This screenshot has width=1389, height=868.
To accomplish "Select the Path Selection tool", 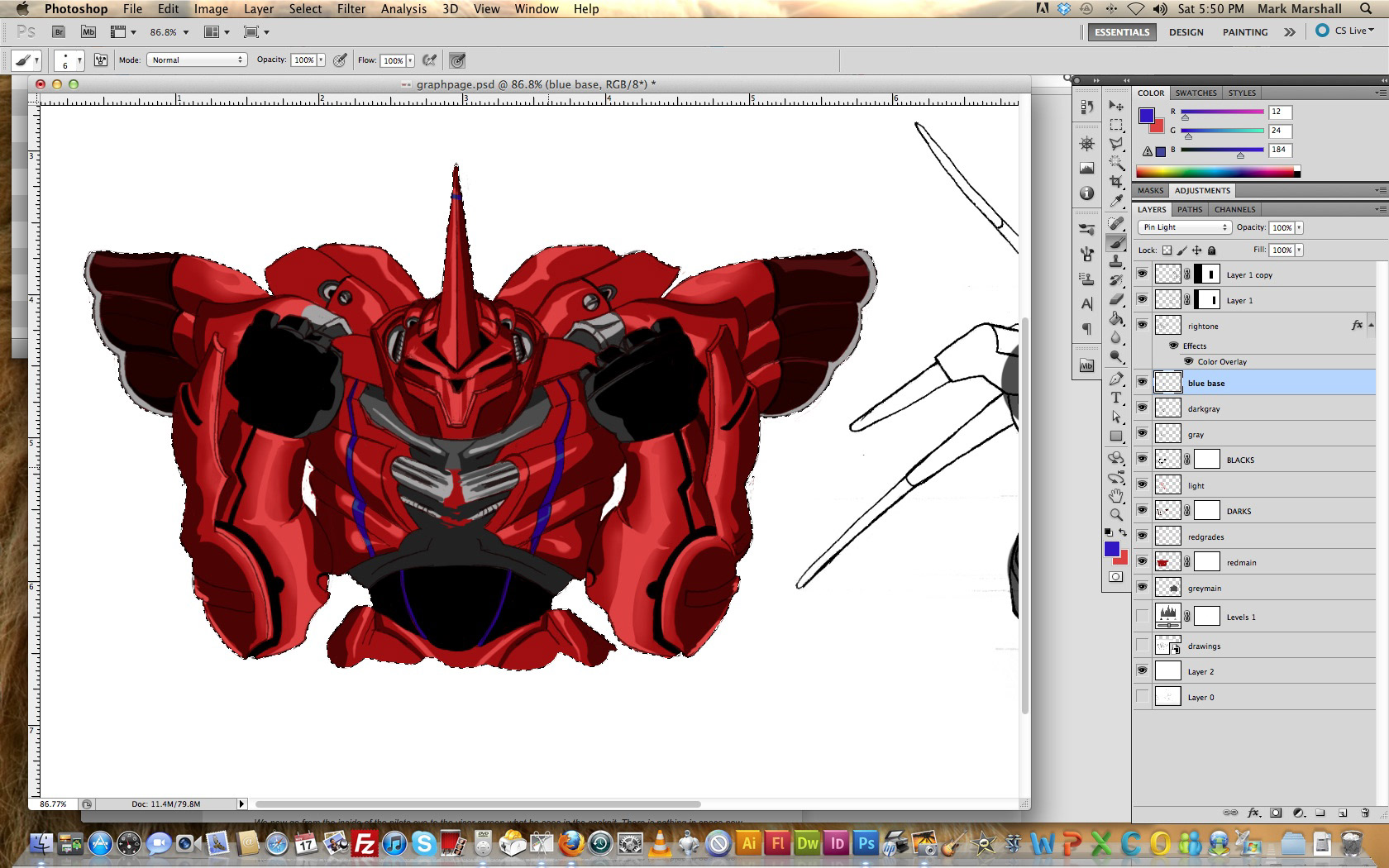I will (x=1116, y=417).
